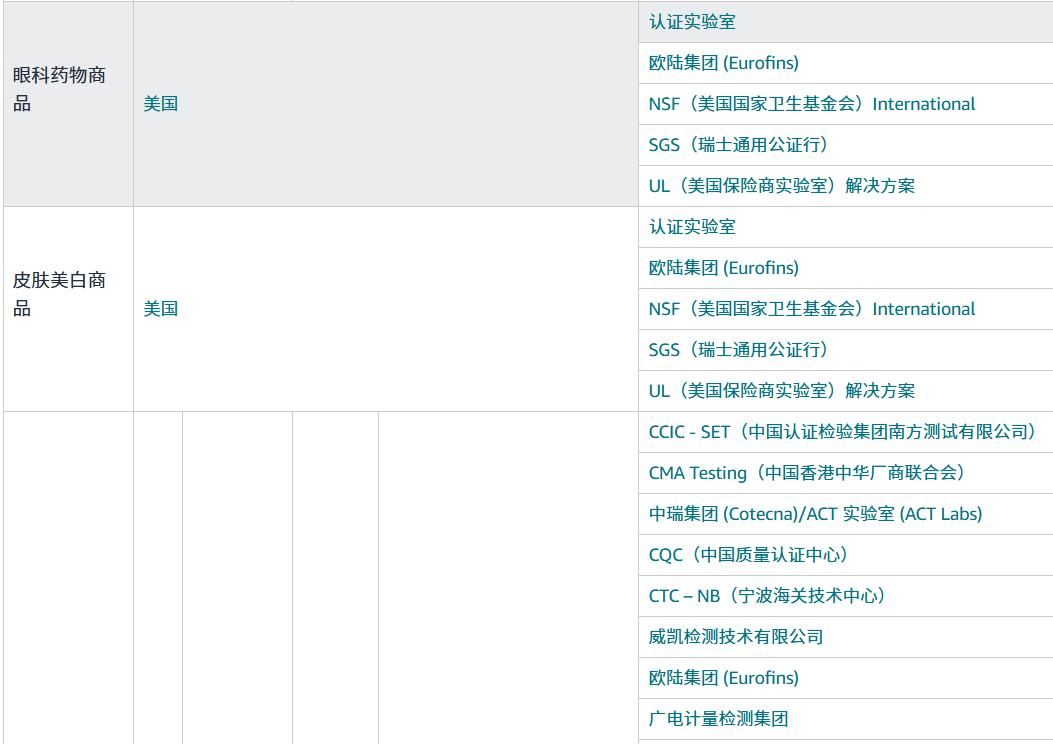Open CQC（中国质量认证中心）link

[x=748, y=555]
